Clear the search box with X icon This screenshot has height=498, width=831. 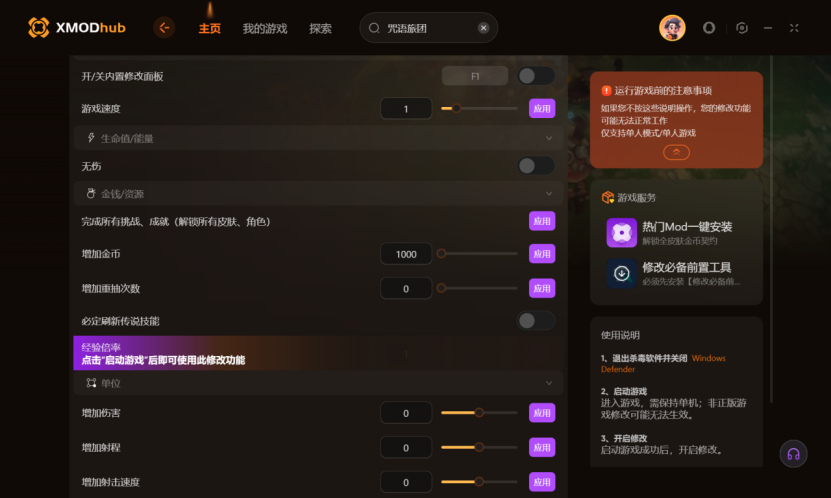point(483,28)
